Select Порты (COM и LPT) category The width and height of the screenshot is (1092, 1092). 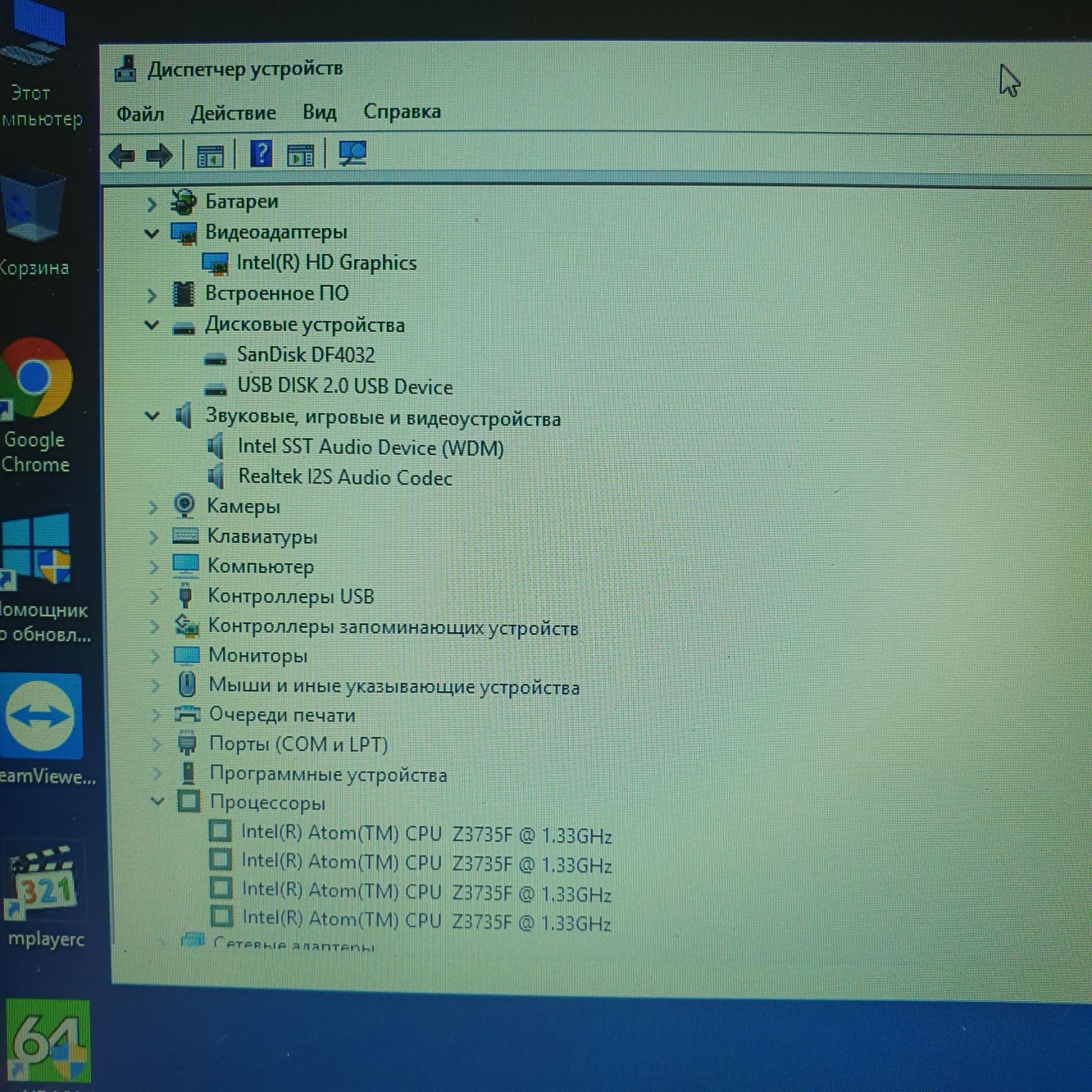pyautogui.click(x=298, y=744)
